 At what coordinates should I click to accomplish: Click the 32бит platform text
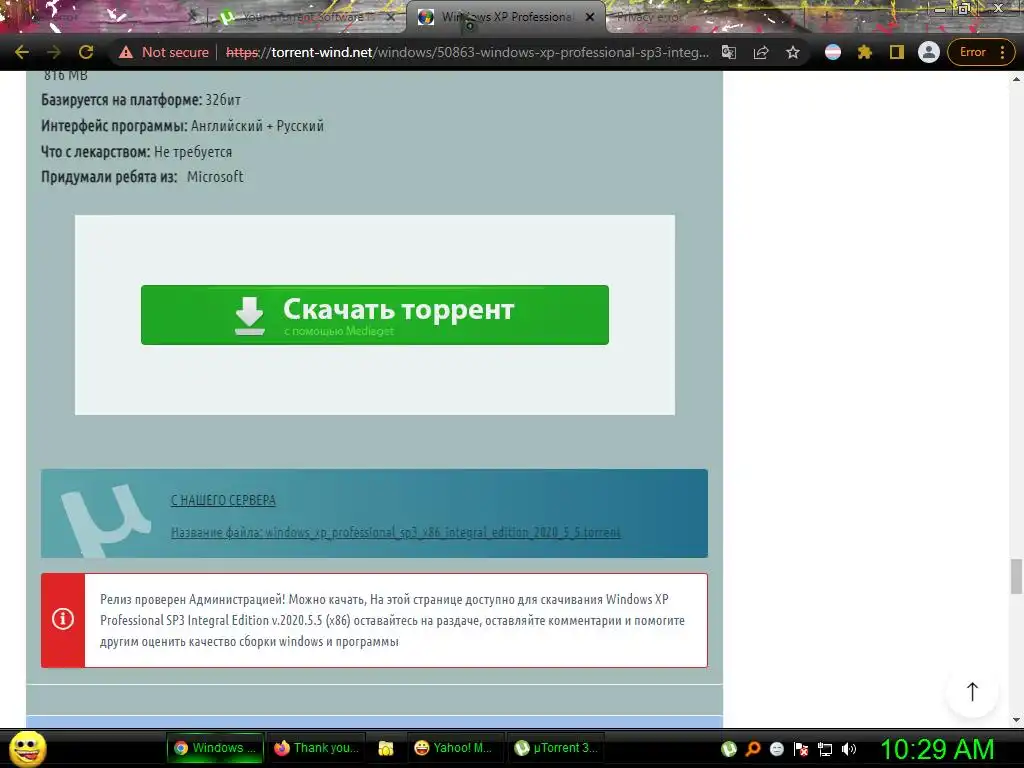(x=223, y=100)
